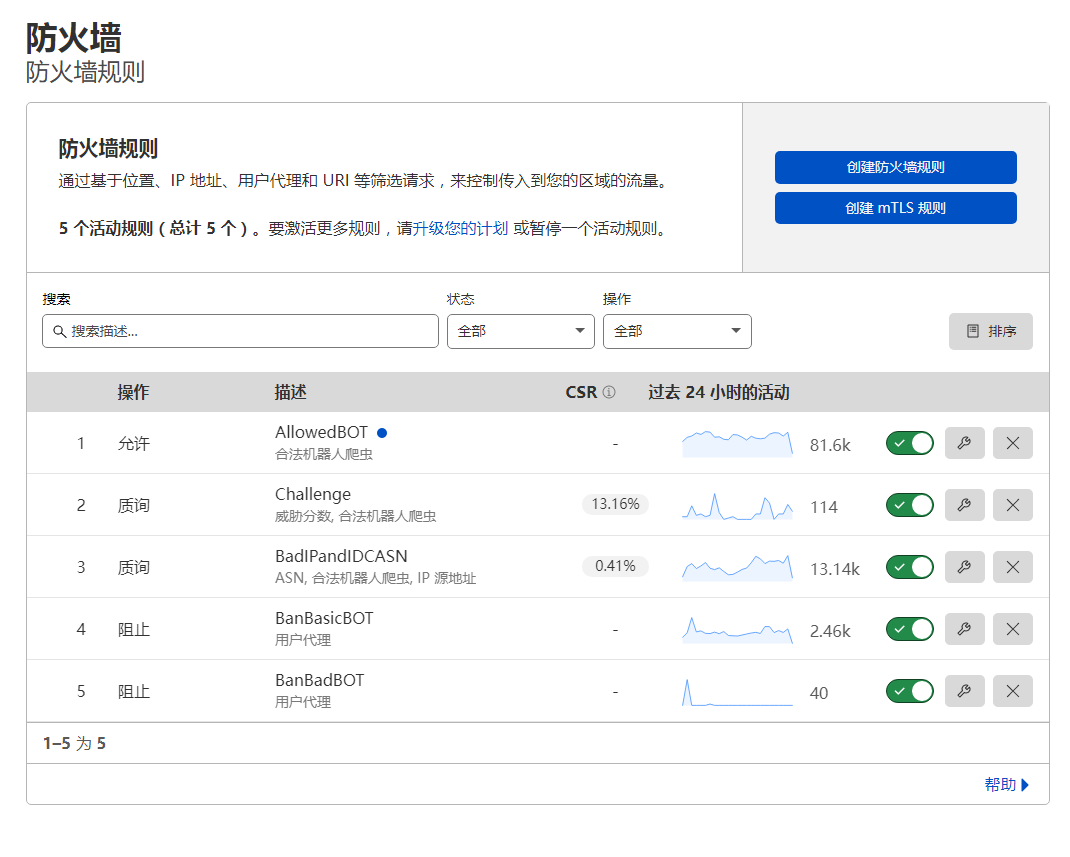This screenshot has height=857, width=1070.
Task: Click the 创建 mTLS 规则 button
Action: click(895, 208)
